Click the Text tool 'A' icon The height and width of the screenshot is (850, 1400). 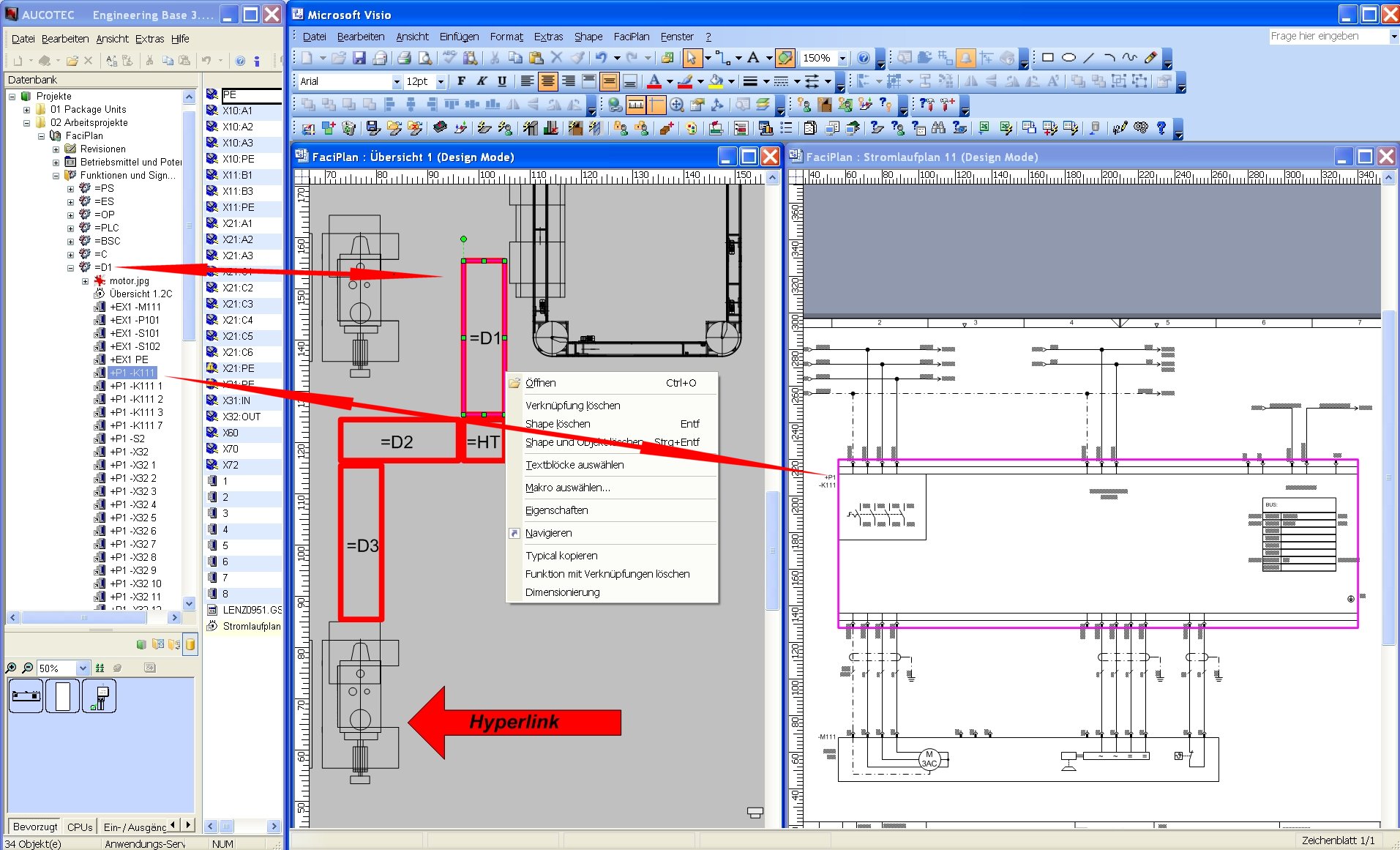(x=752, y=58)
